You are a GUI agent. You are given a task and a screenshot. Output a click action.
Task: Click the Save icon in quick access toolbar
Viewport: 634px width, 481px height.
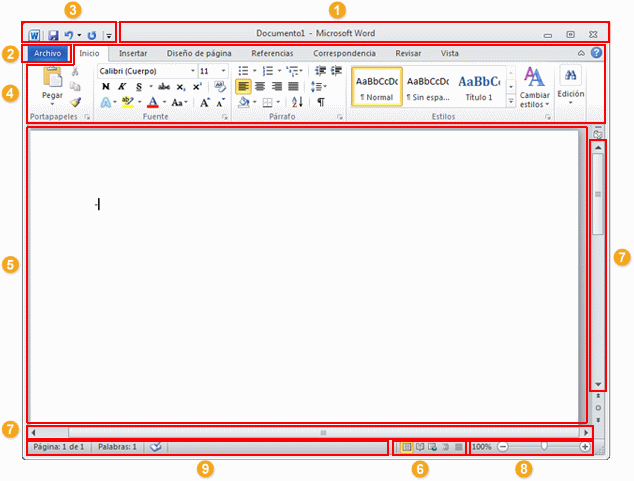[x=53, y=35]
